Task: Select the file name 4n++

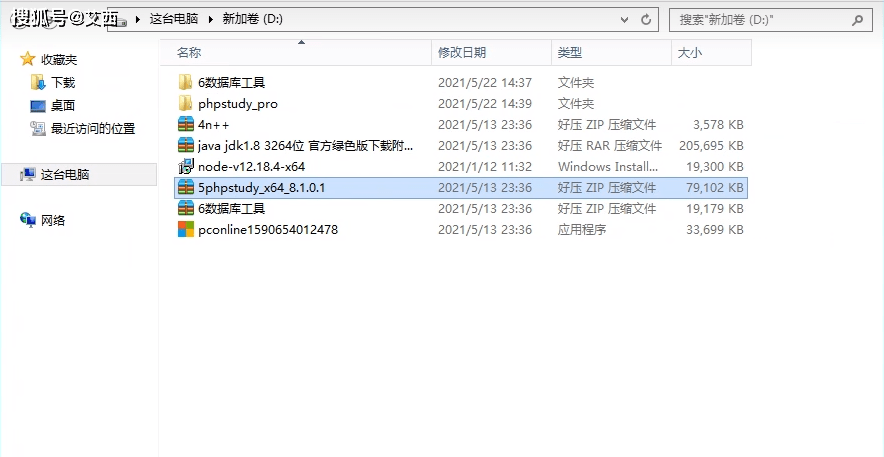Action: (214, 125)
